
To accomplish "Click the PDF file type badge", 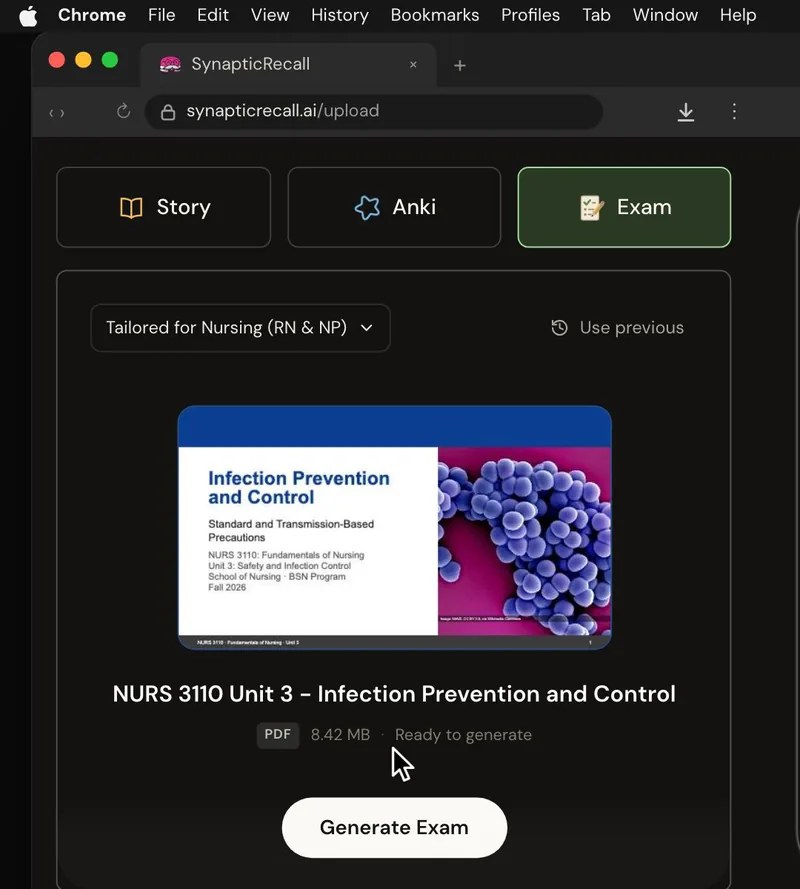I will (278, 735).
